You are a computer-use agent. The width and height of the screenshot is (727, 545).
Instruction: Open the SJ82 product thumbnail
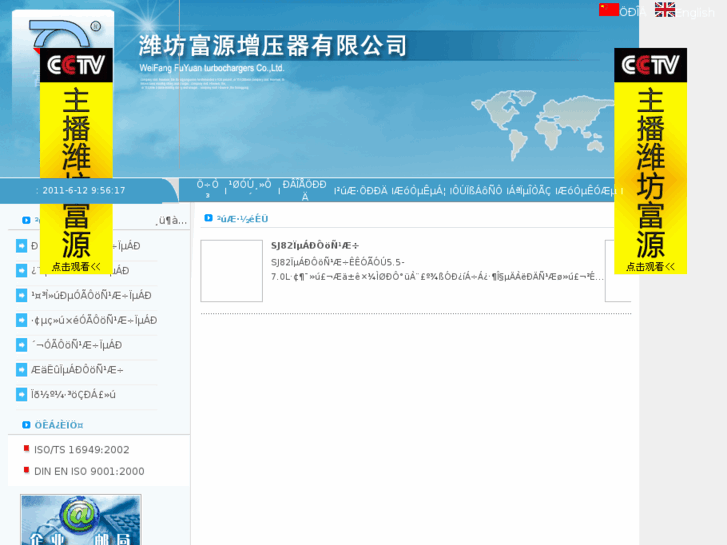231,271
